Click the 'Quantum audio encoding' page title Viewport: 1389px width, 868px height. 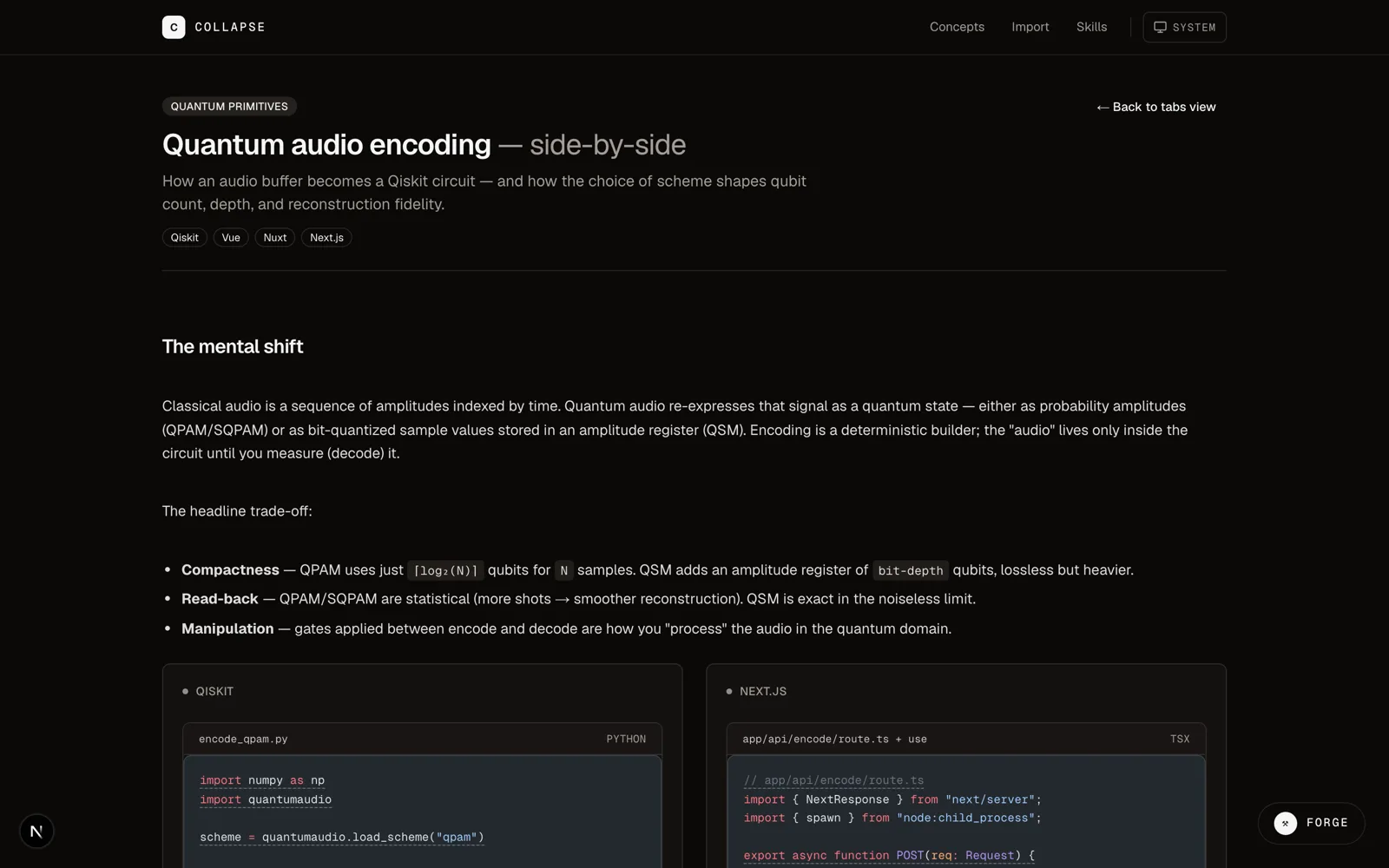point(326,145)
